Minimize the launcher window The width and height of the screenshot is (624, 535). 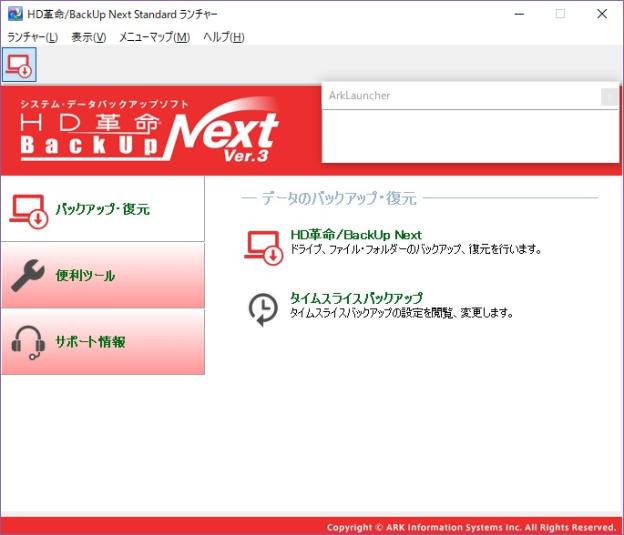click(519, 14)
